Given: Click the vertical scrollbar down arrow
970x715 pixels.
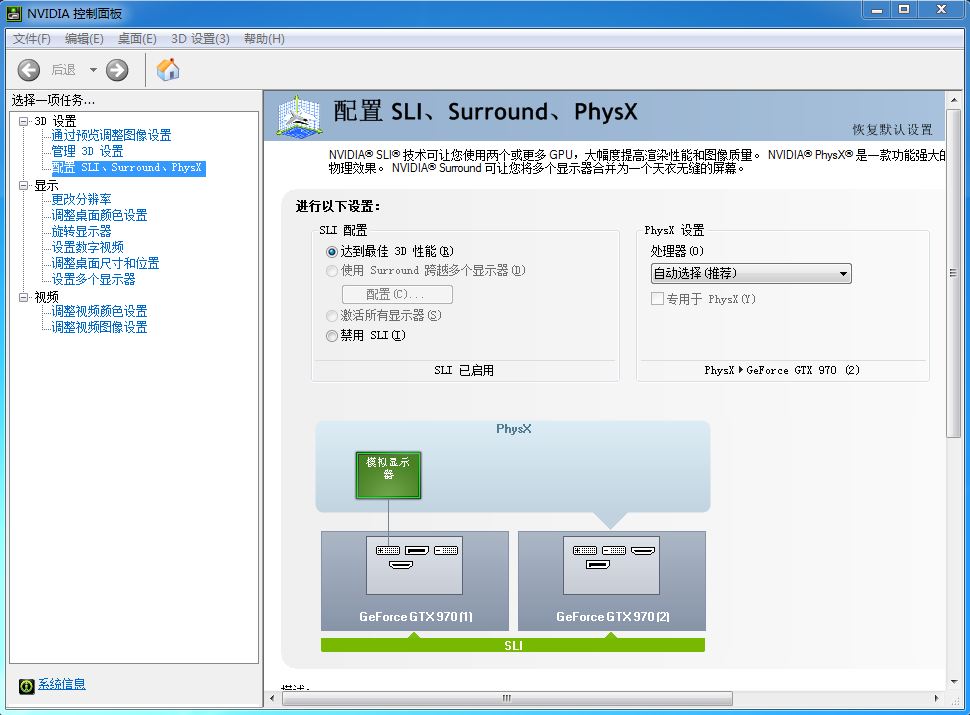Looking at the screenshot, I should 953,682.
